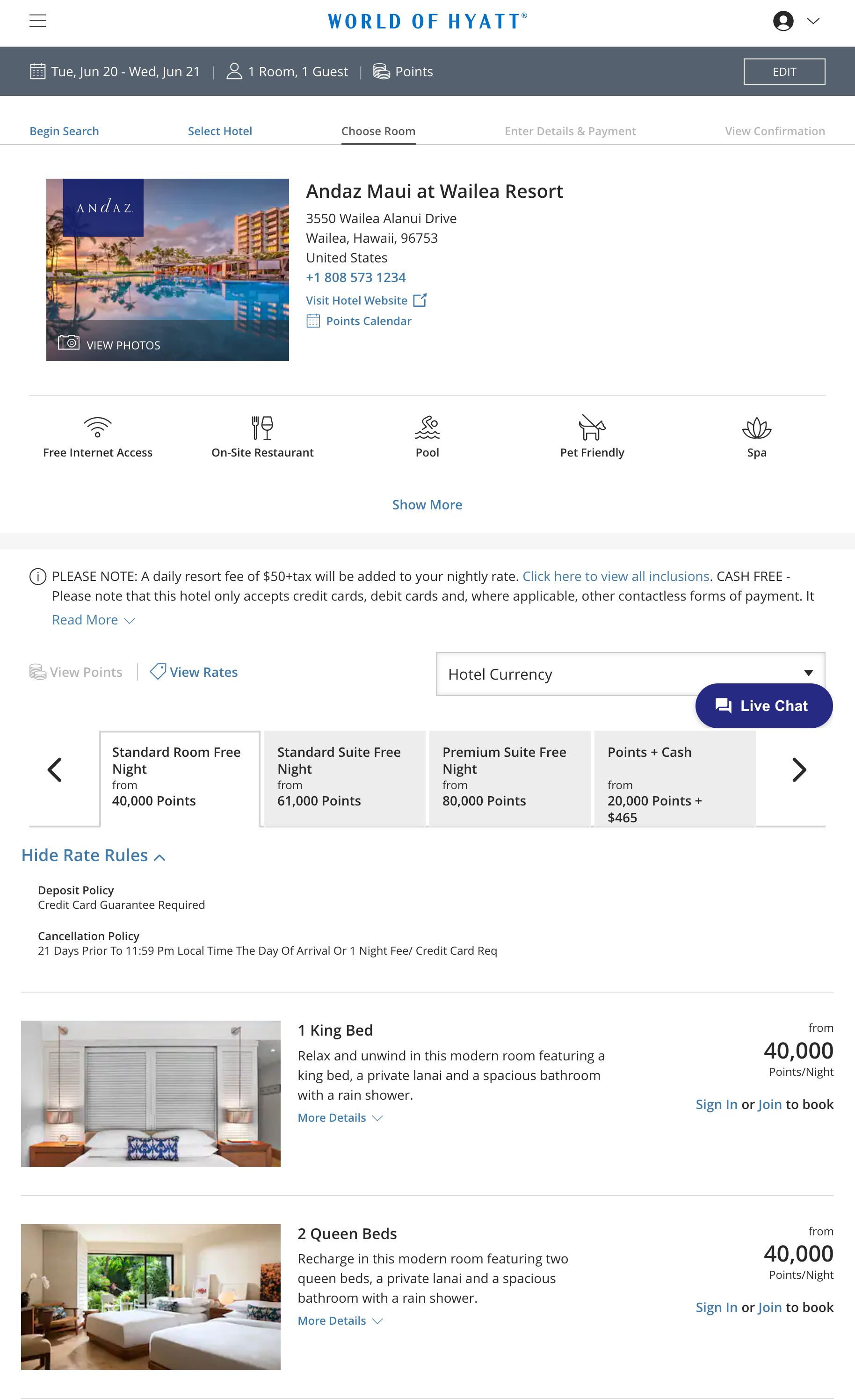Click Show More amenities link
This screenshot has height=1400, width=855.
(x=427, y=505)
